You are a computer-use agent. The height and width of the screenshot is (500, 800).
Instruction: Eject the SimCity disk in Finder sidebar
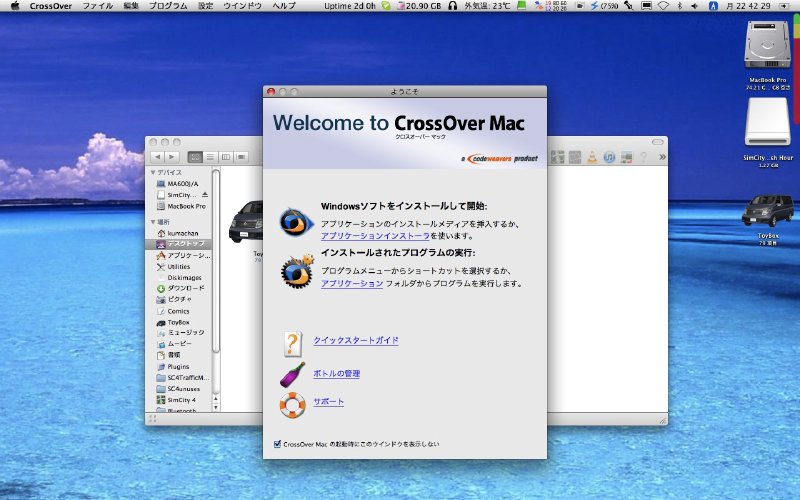tap(205, 195)
